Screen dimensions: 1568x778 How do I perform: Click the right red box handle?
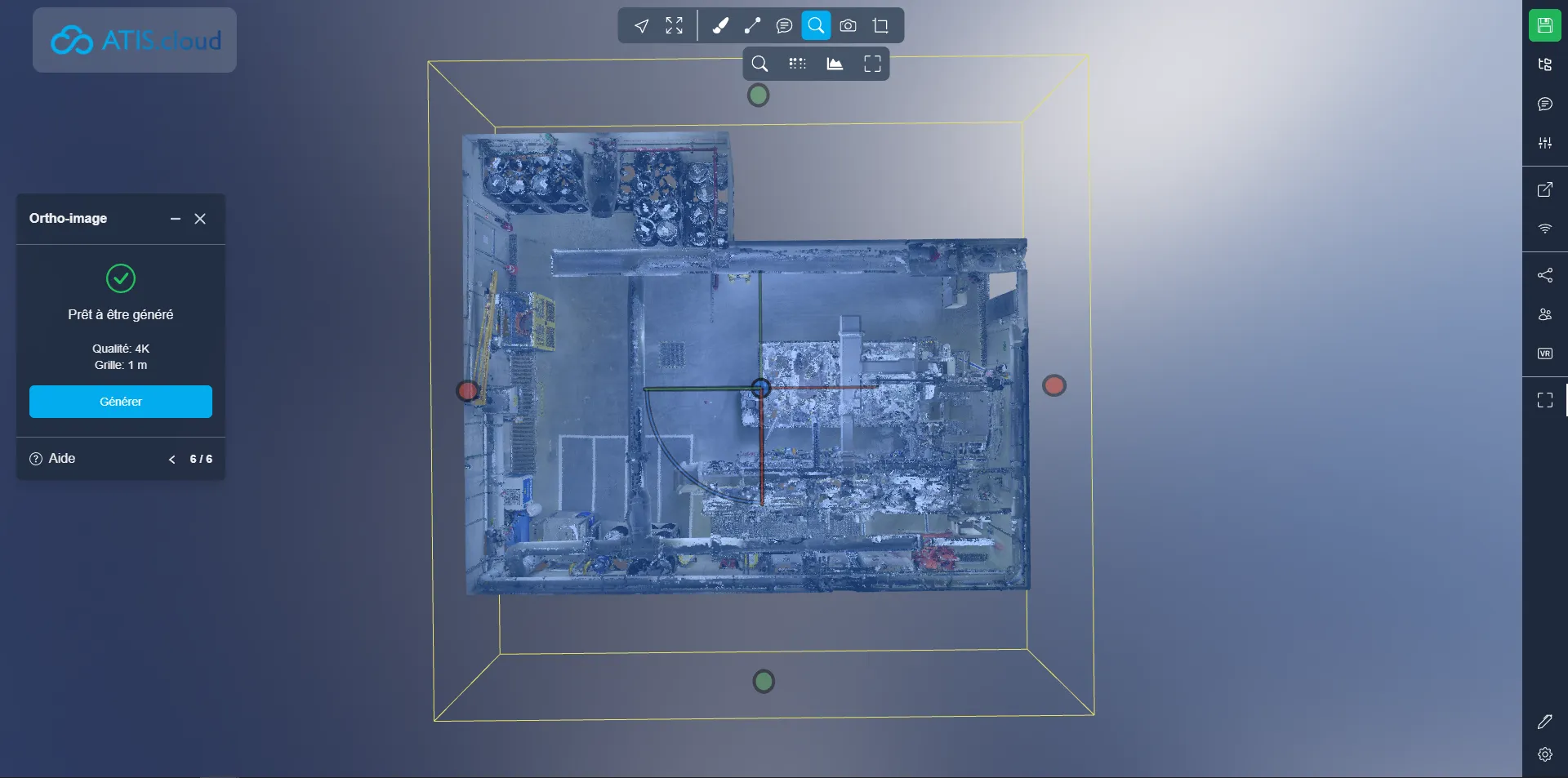point(1054,385)
